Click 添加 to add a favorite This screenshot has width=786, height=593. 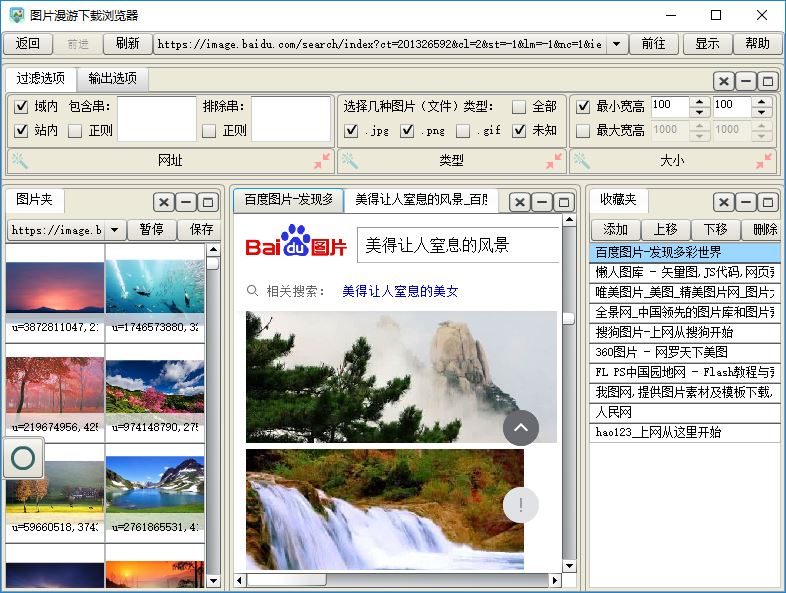(616, 230)
